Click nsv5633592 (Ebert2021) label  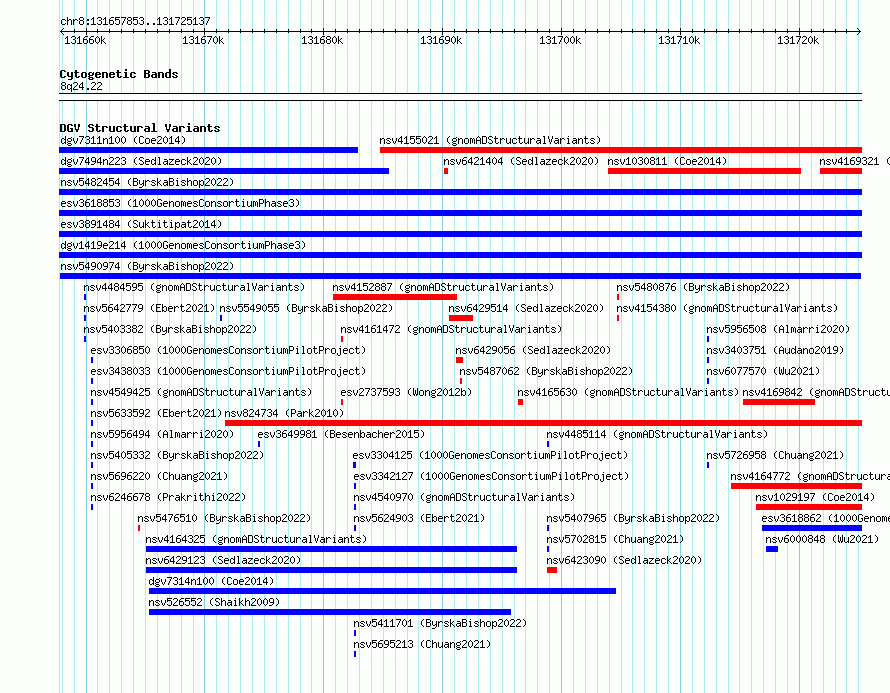click(156, 413)
